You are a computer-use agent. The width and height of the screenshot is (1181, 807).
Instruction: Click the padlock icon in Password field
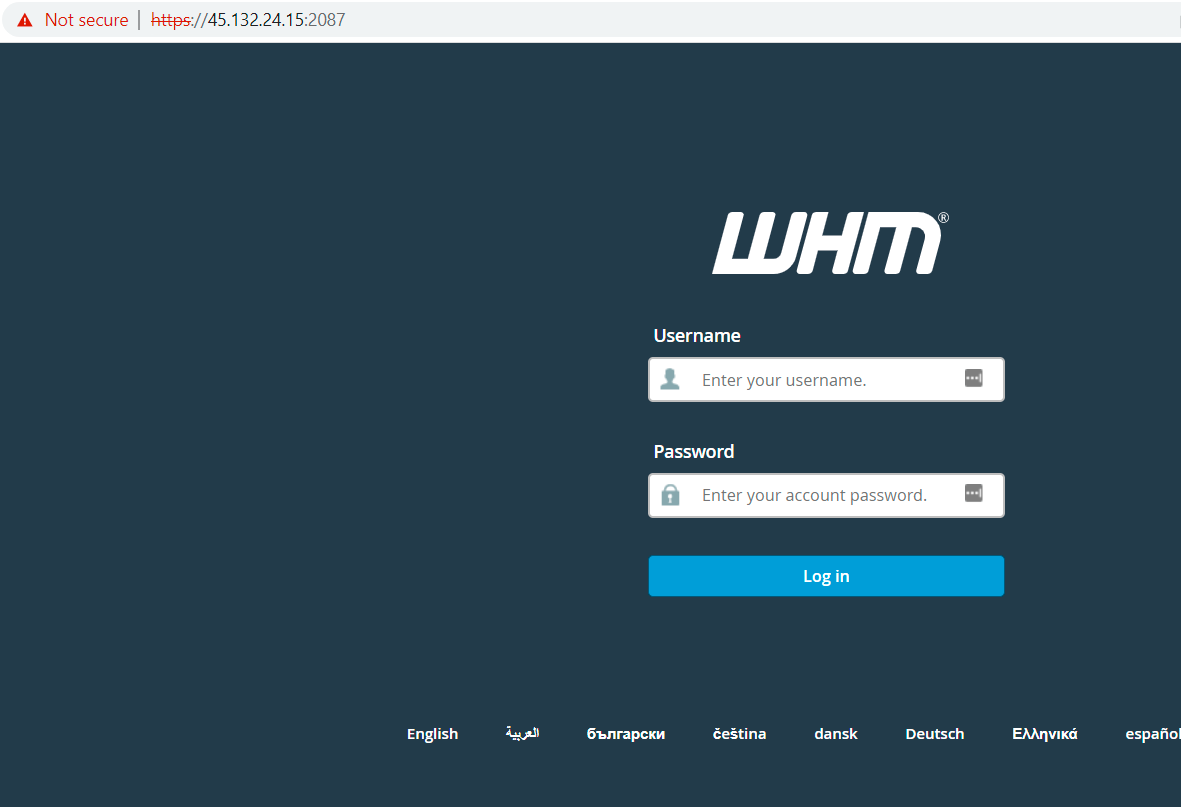670,495
